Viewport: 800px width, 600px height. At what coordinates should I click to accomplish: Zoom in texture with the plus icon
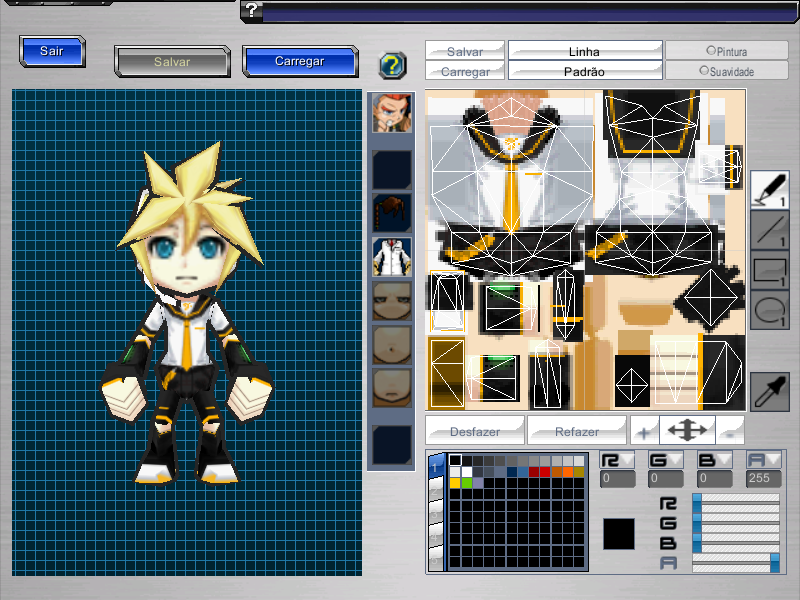tap(644, 432)
